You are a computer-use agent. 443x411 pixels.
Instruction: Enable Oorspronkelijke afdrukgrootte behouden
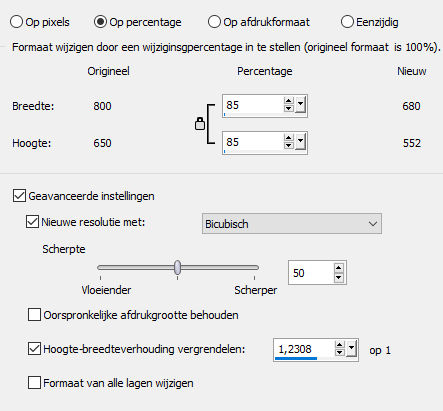click(x=34, y=315)
